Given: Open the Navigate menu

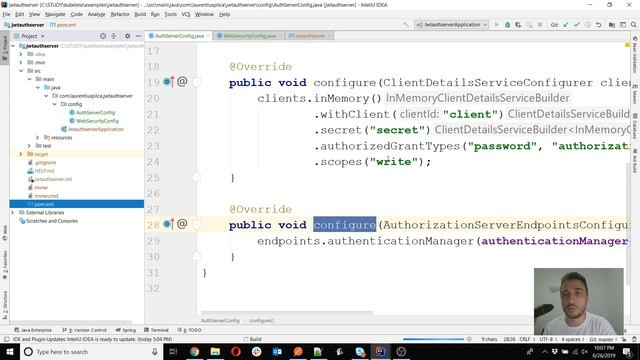Looking at the screenshot, I should pos(55,14).
